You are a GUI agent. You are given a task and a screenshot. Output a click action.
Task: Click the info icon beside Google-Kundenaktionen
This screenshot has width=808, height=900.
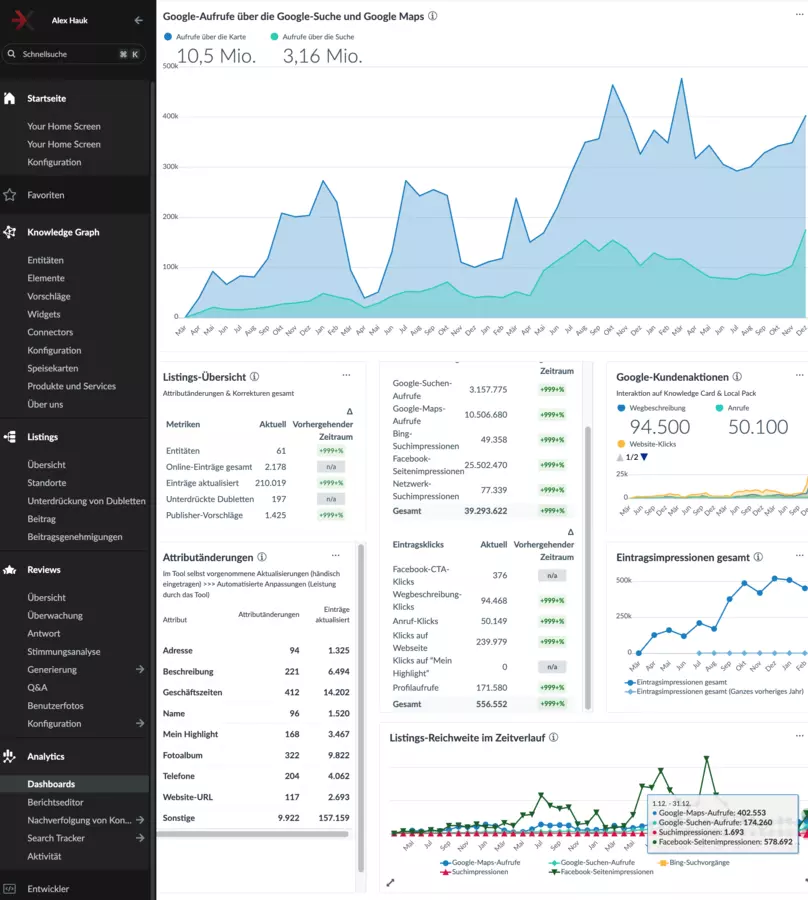click(737, 377)
